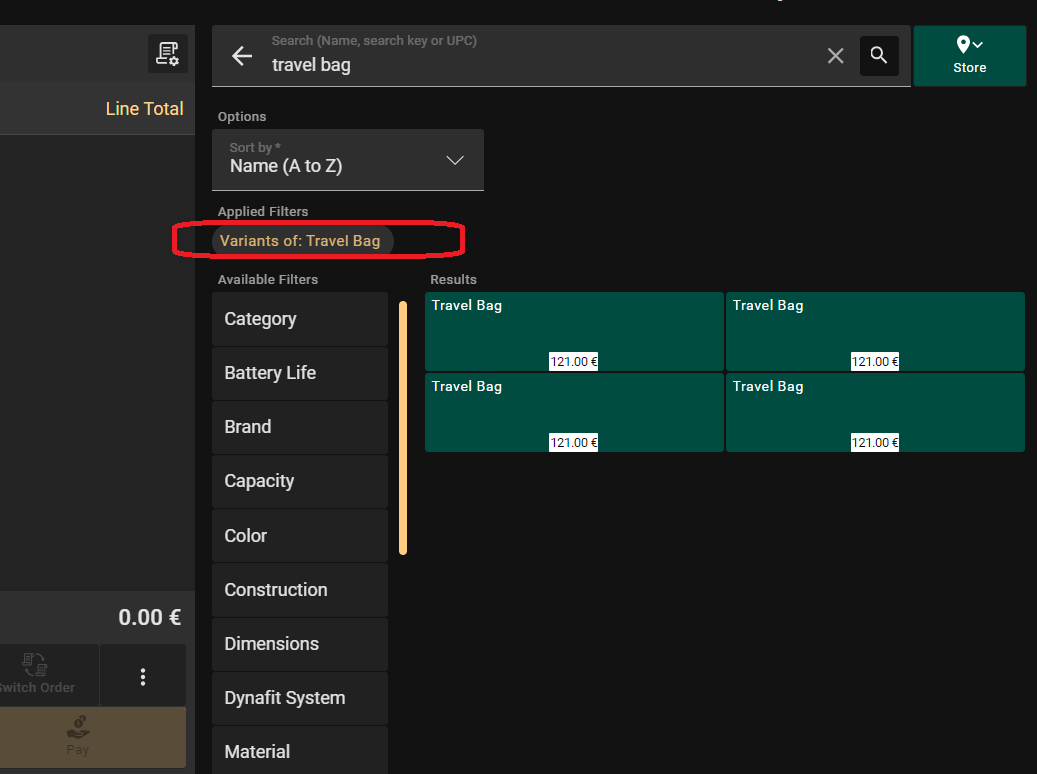Viewport: 1037px width, 774px height.
Task: Select the Dynafit System filter
Action: pyautogui.click(x=299, y=698)
